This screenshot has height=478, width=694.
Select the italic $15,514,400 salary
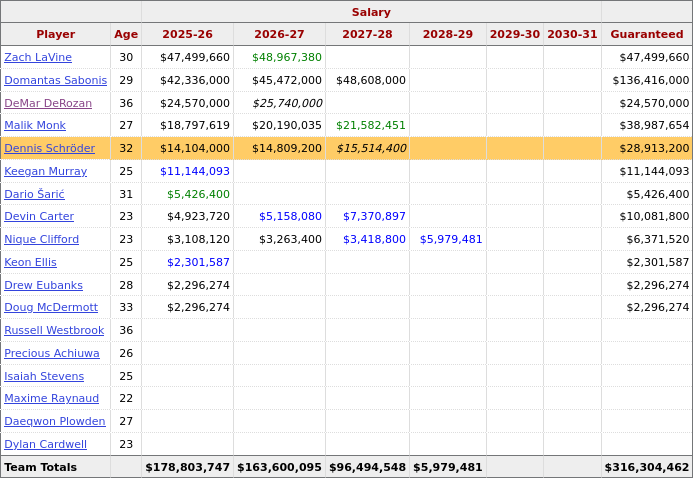(371, 148)
